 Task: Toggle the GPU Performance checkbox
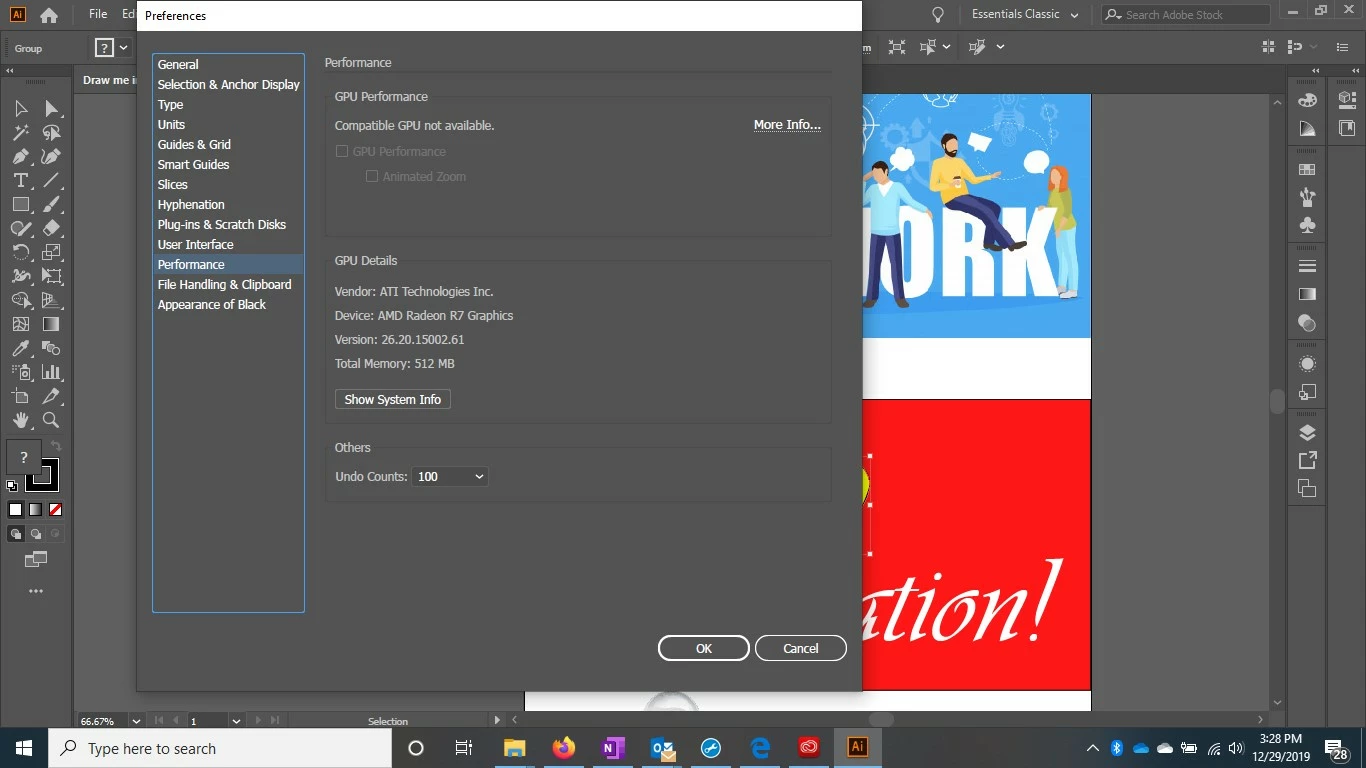coord(342,152)
